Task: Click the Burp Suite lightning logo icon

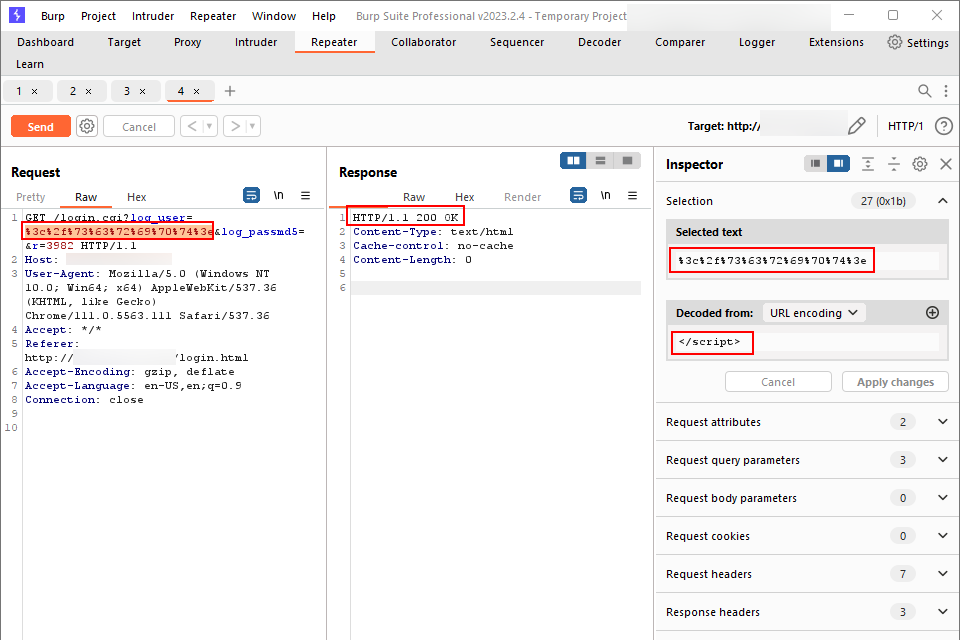Action: pos(17,15)
